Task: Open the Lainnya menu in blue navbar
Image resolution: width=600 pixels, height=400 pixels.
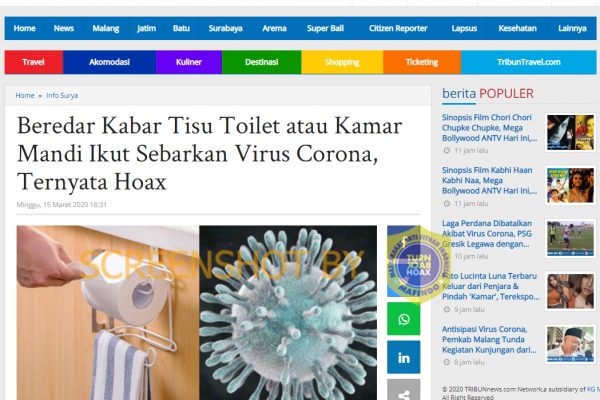Action: point(572,28)
